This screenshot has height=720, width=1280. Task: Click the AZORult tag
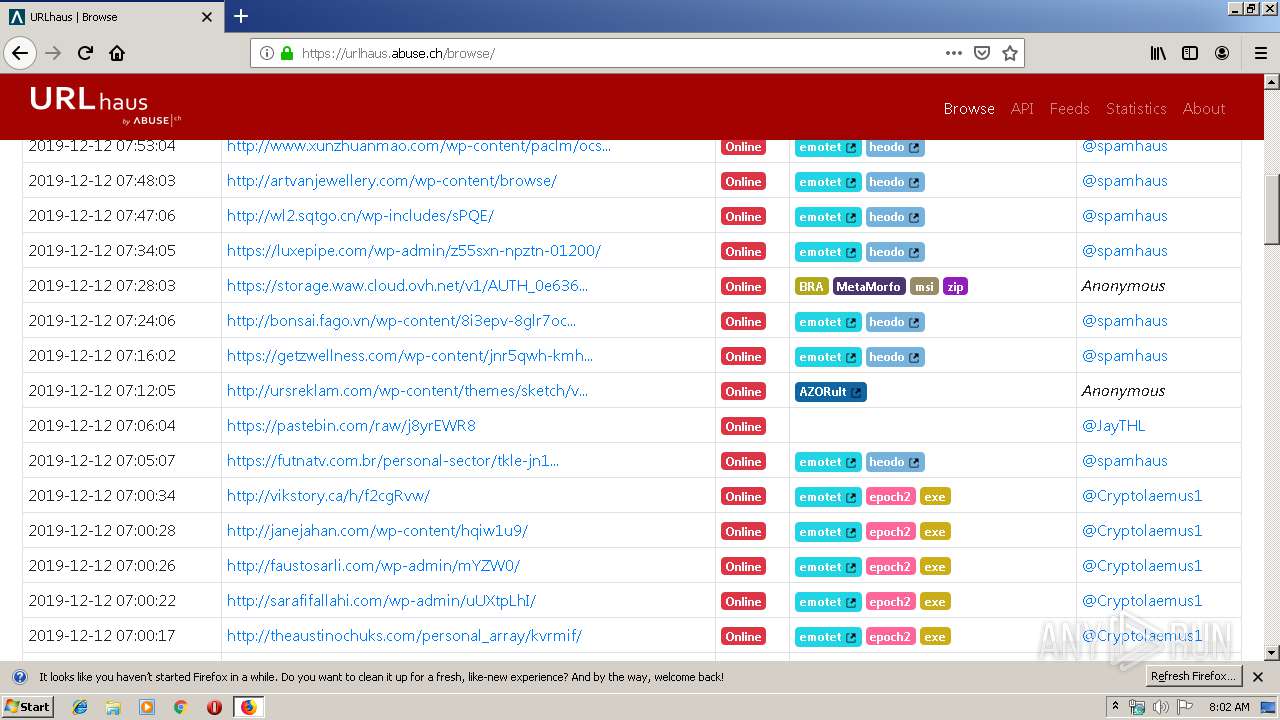tap(830, 392)
